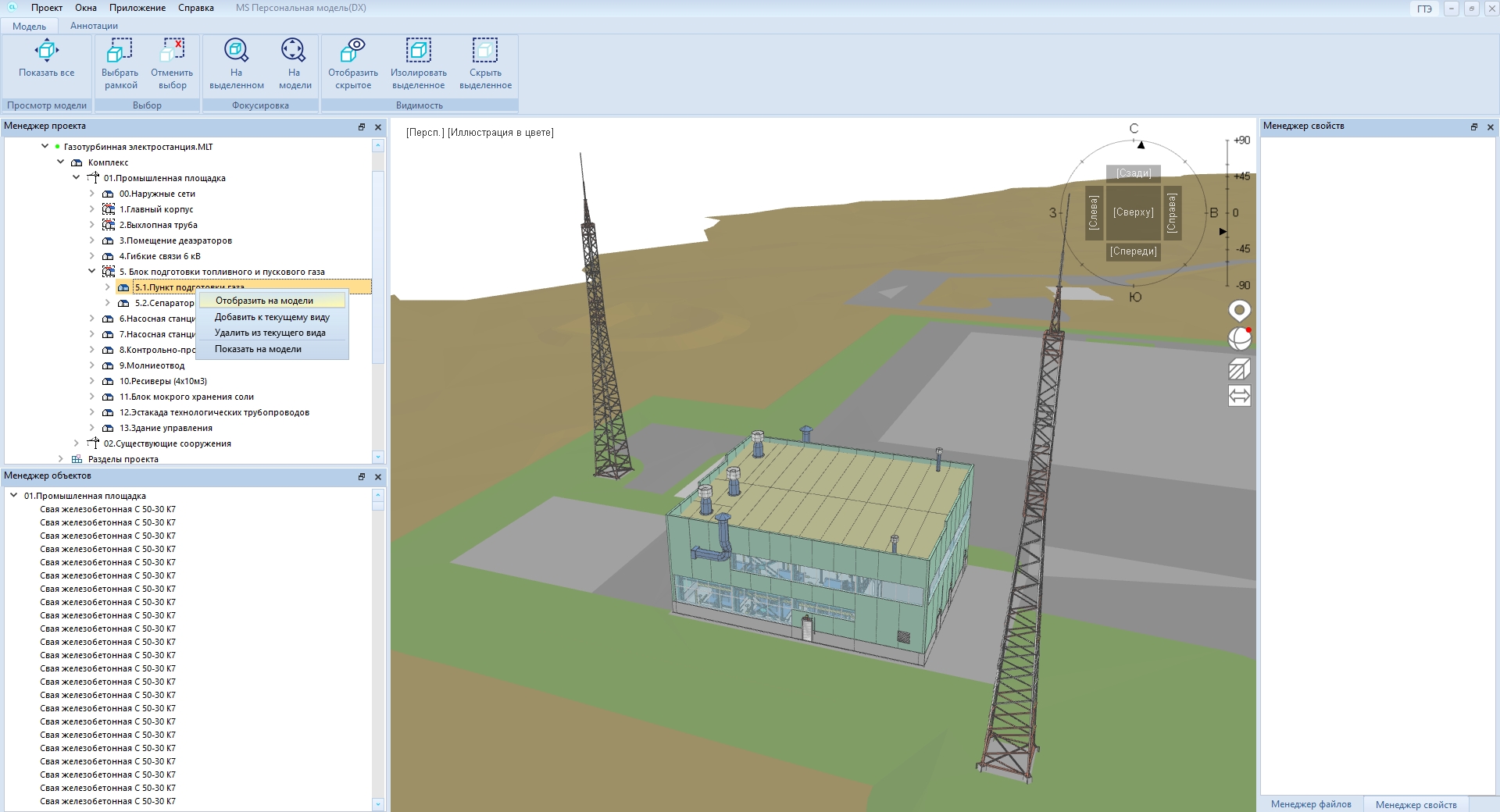Click the horizontal double-arrow measure icon

tap(1239, 396)
